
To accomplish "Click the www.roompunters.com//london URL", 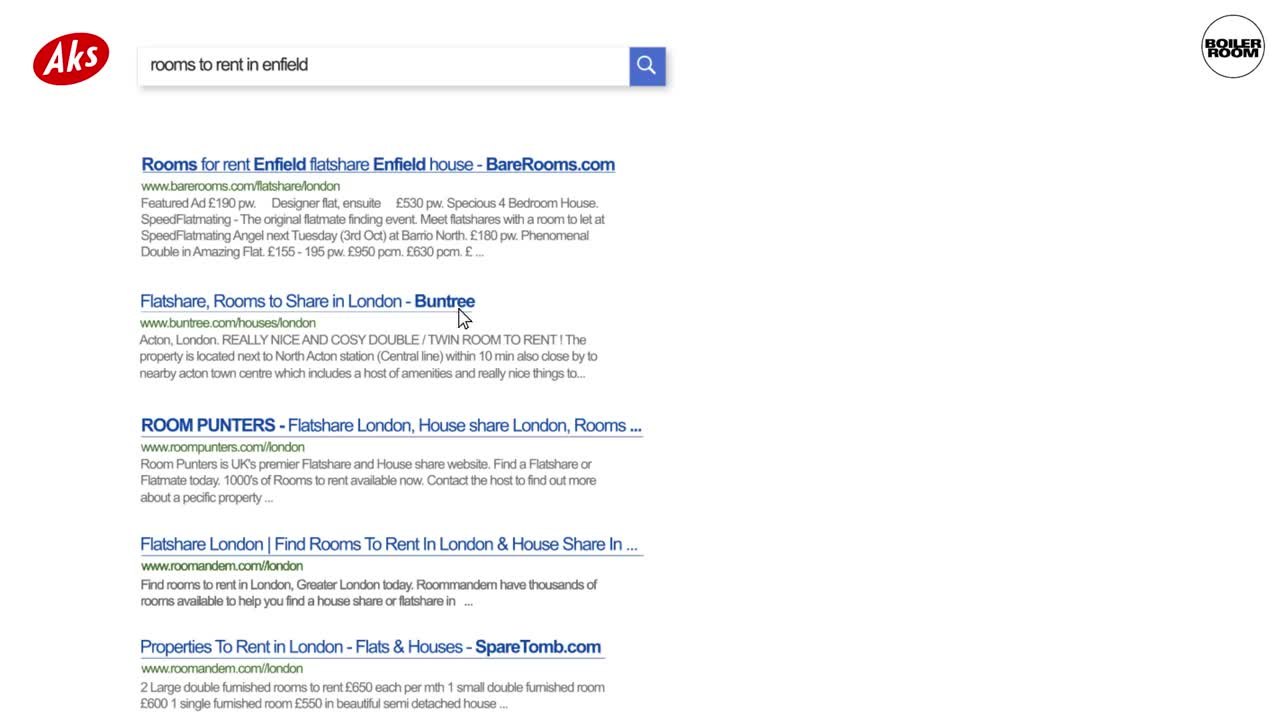I will [223, 447].
